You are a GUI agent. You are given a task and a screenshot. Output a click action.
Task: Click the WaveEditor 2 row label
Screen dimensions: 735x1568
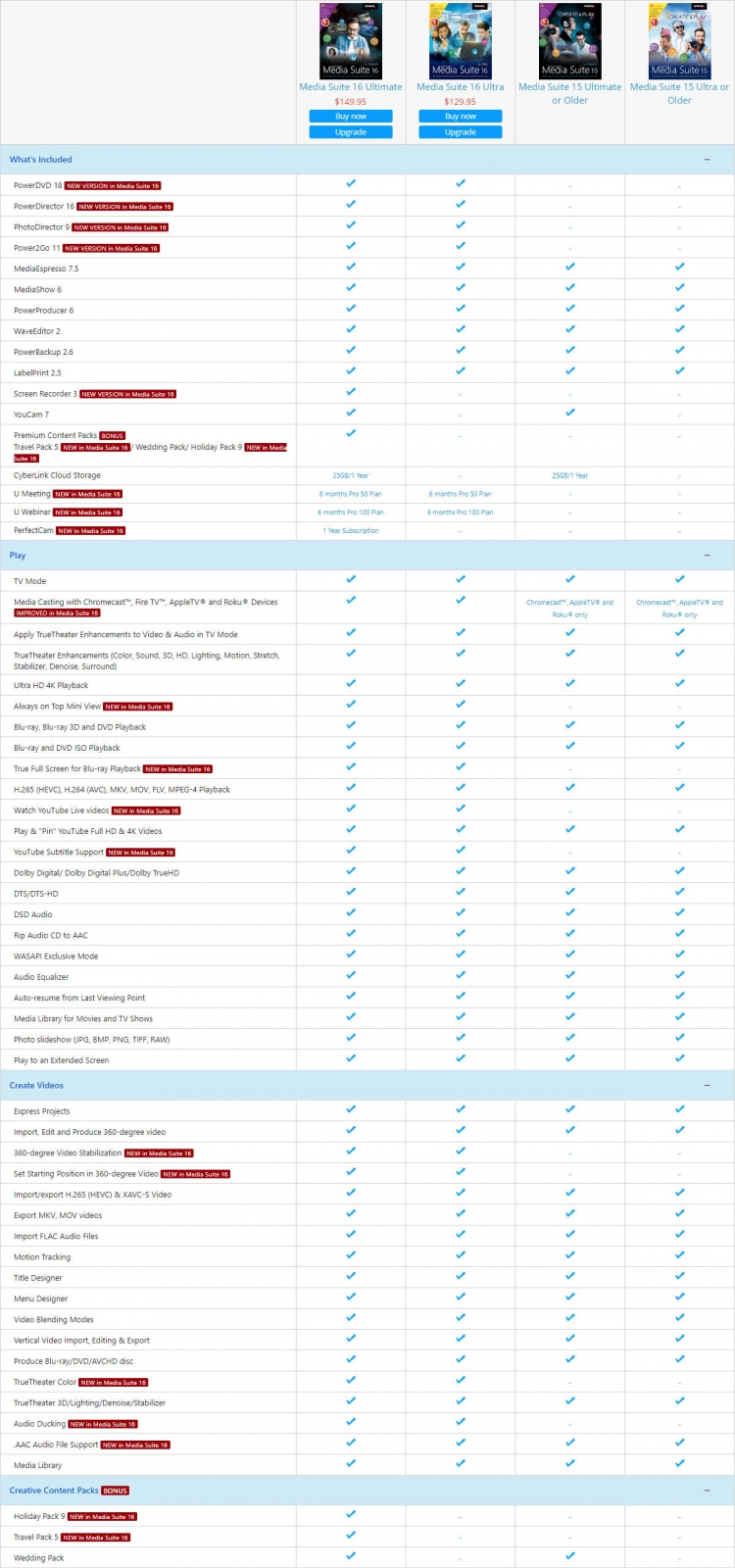click(37, 331)
